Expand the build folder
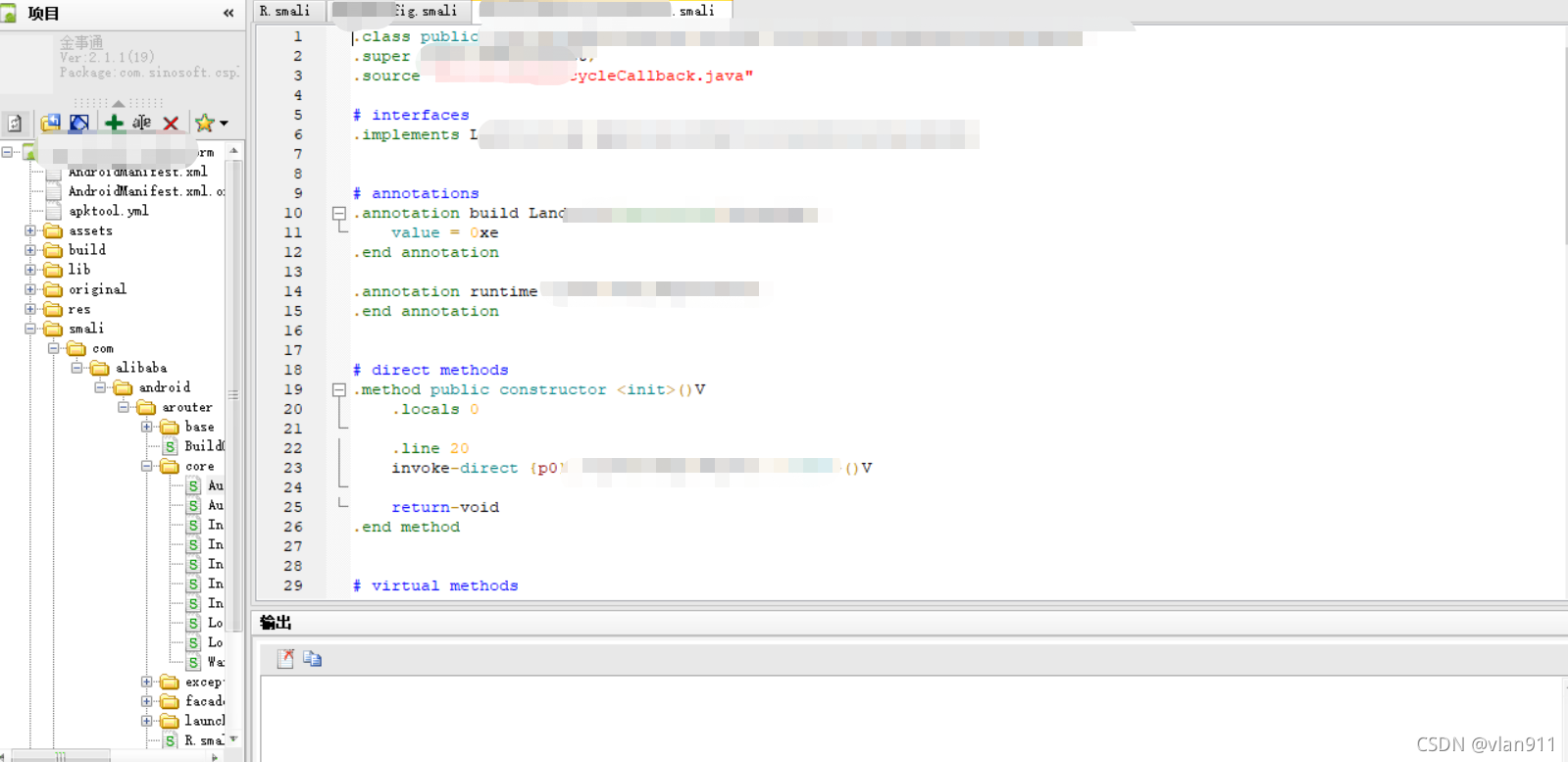 [30, 250]
